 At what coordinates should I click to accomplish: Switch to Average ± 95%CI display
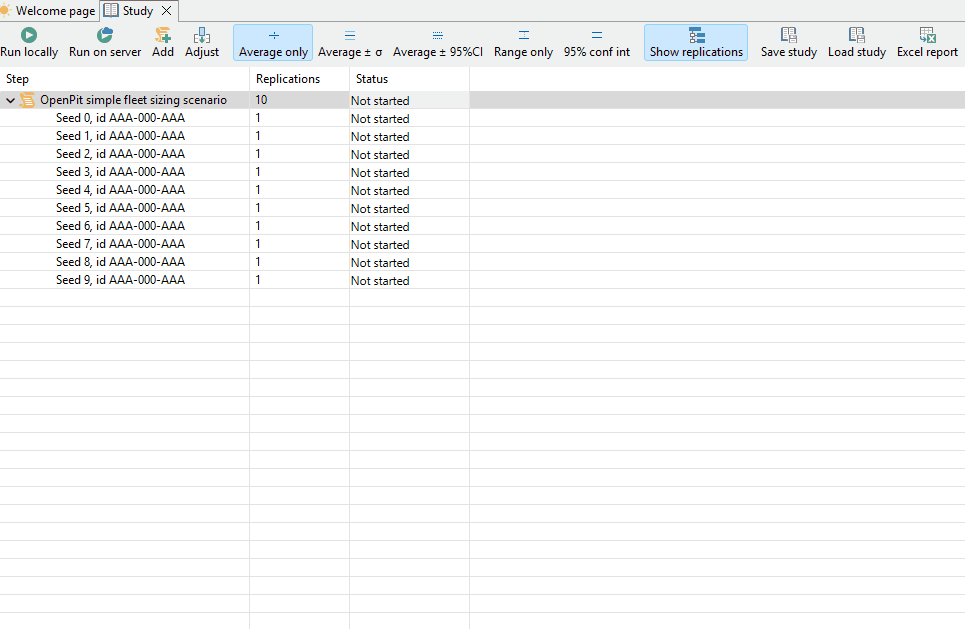438,42
